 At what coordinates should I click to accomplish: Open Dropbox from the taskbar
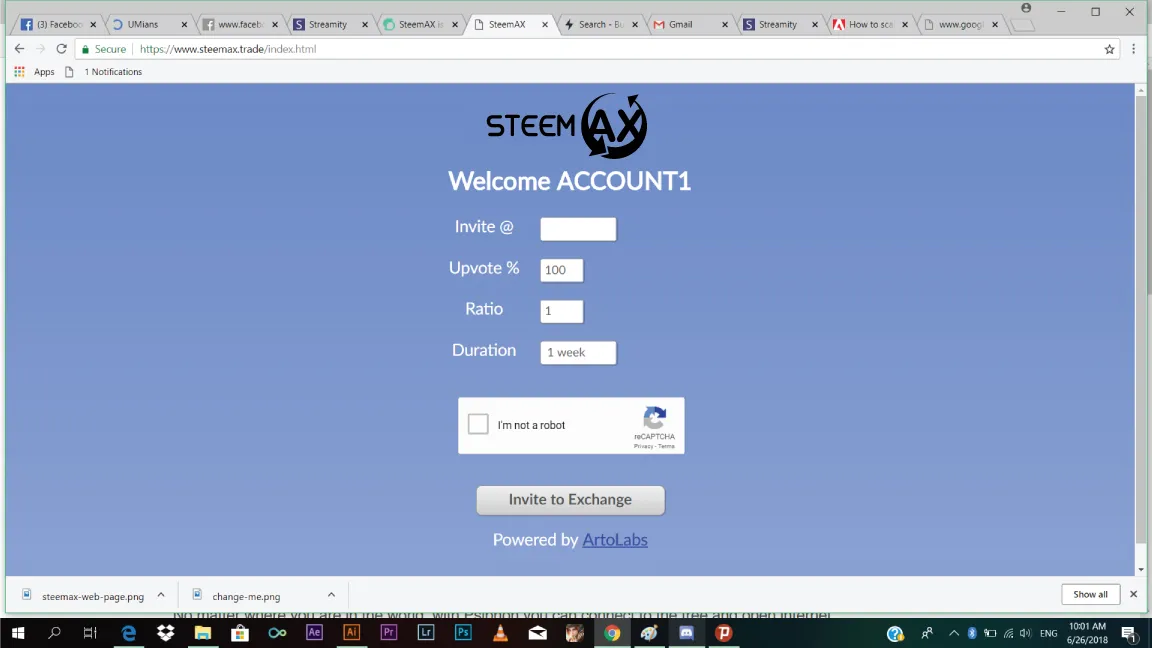click(165, 633)
